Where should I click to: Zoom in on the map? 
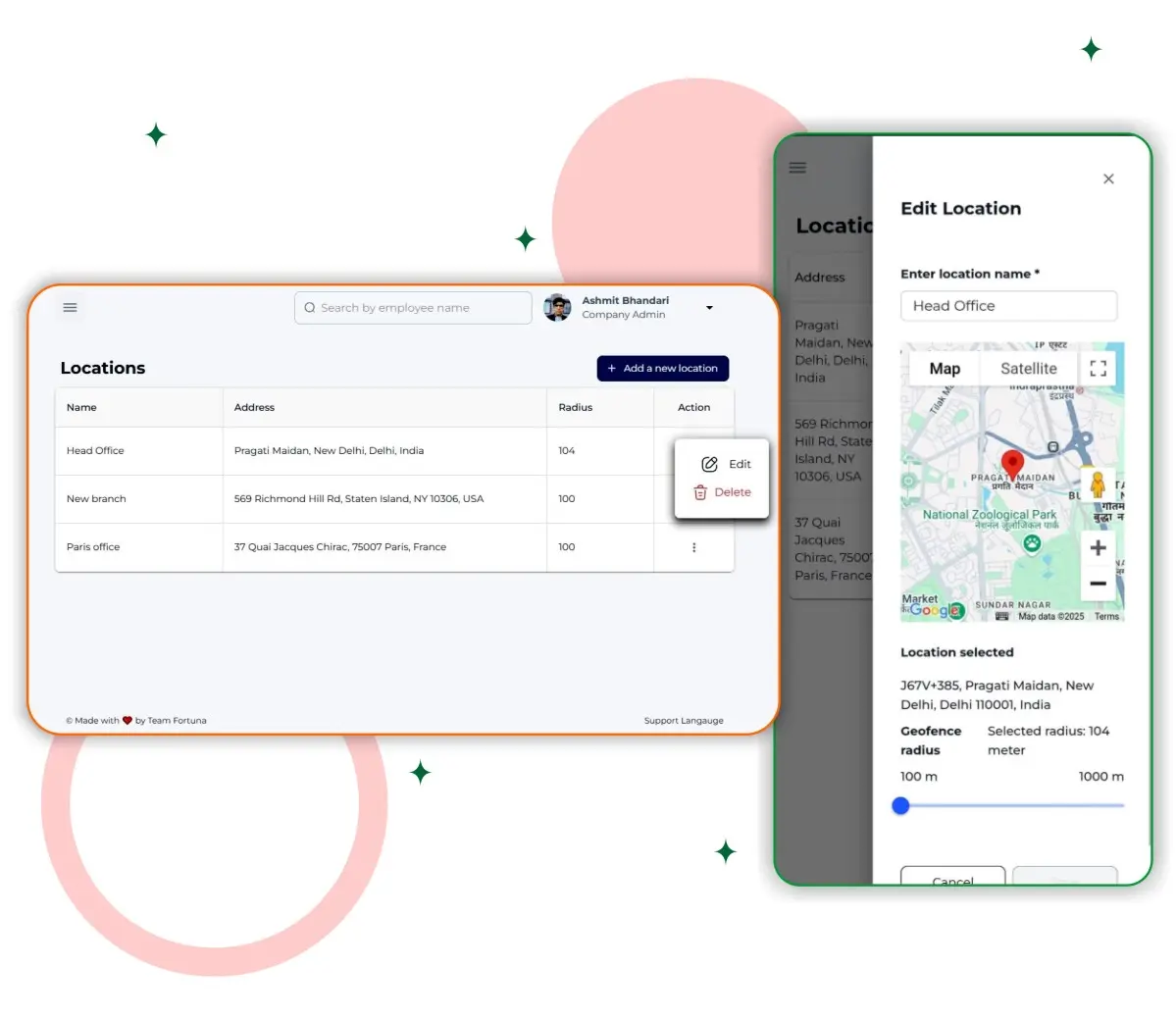(1098, 548)
